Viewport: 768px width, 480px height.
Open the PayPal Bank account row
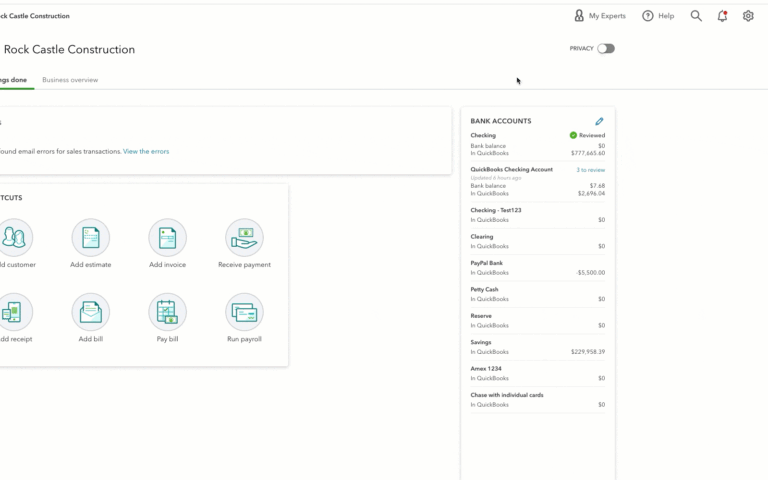click(537, 268)
